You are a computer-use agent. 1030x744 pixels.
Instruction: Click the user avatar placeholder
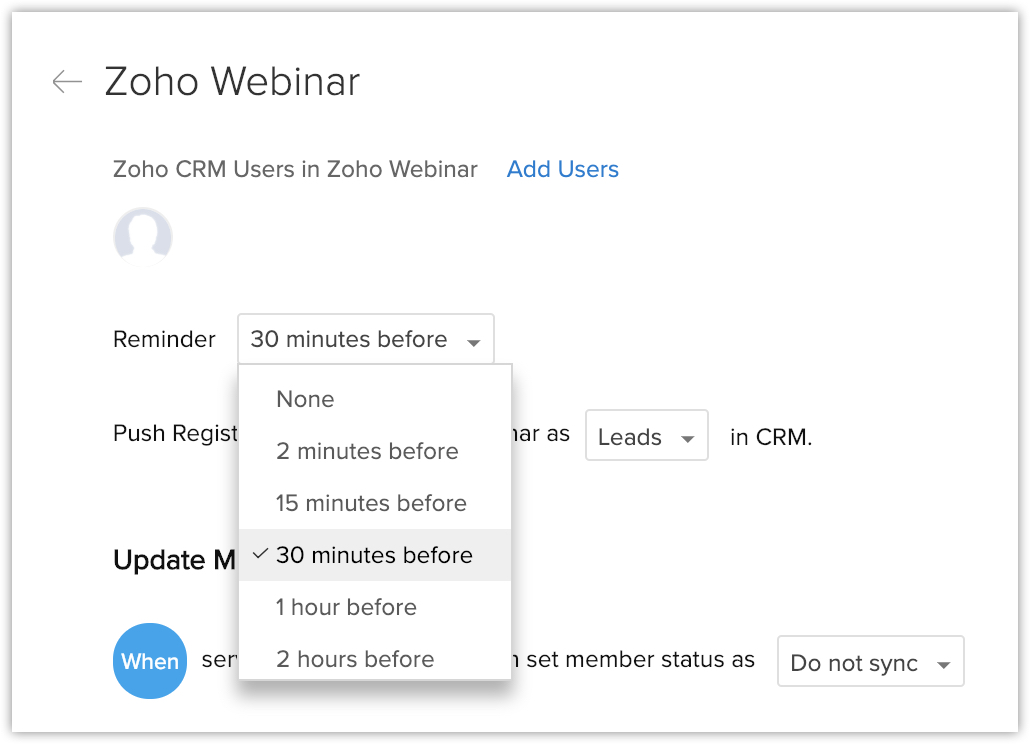(143, 237)
